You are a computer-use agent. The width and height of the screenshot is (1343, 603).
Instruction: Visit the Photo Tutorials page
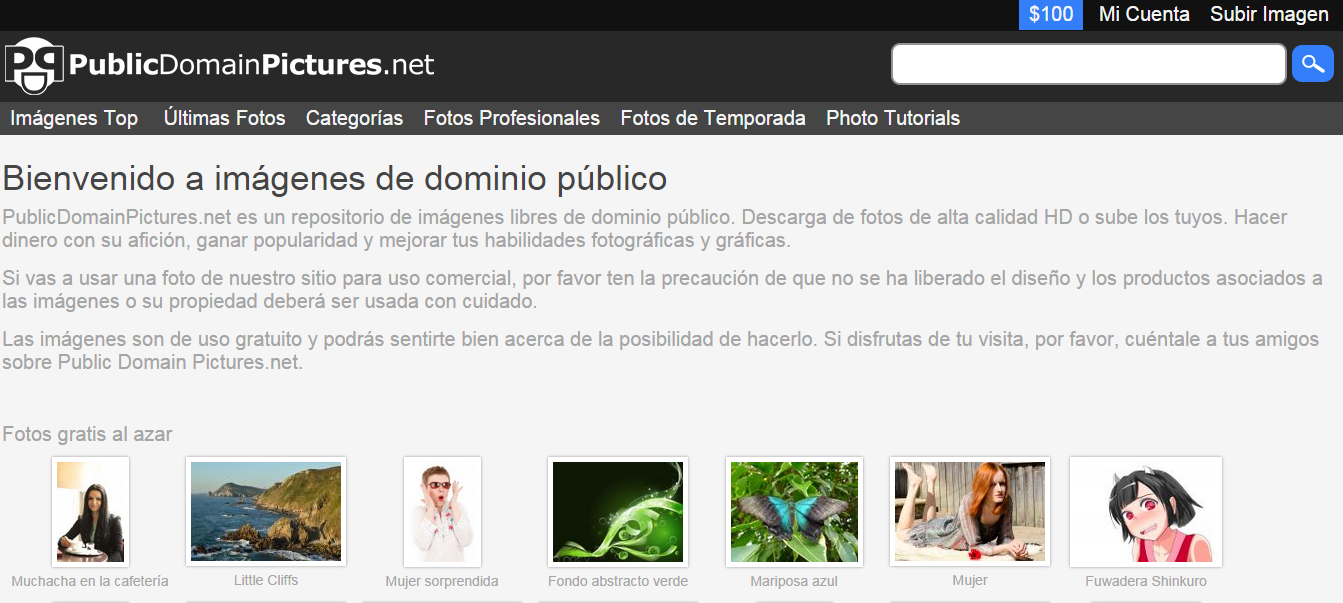pyautogui.click(x=892, y=118)
